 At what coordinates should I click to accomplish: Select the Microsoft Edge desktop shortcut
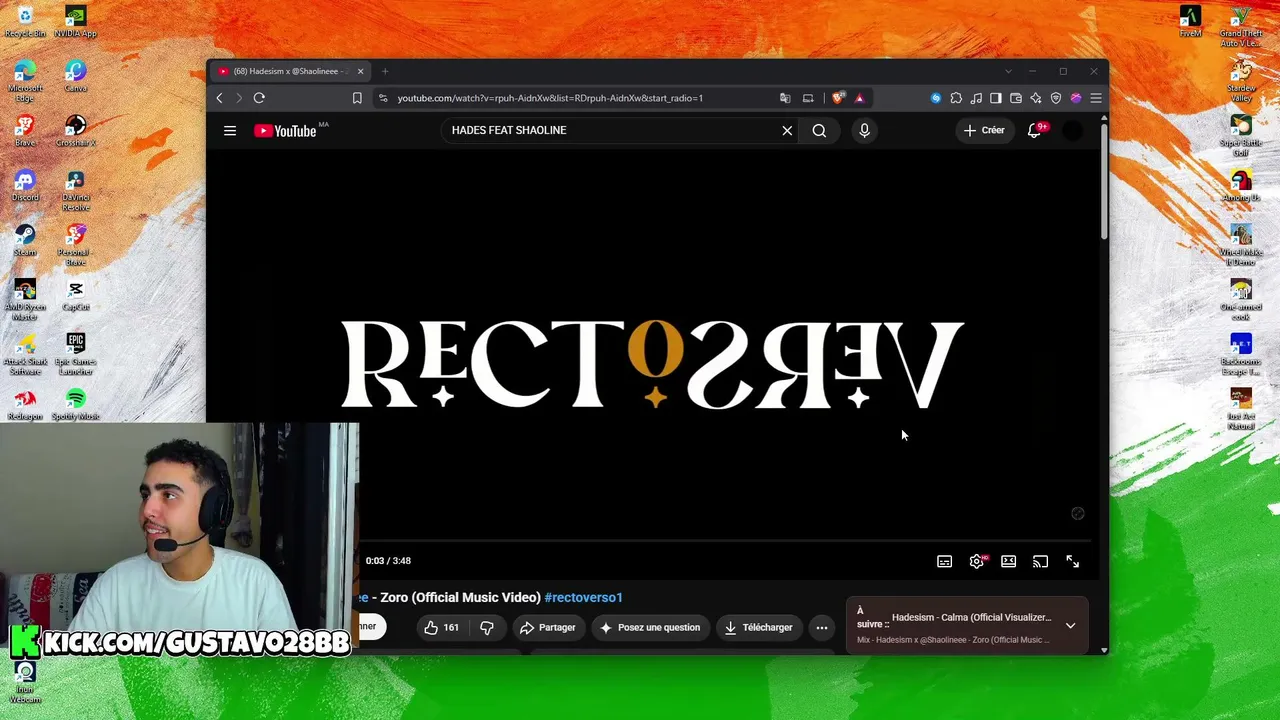[x=25, y=81]
